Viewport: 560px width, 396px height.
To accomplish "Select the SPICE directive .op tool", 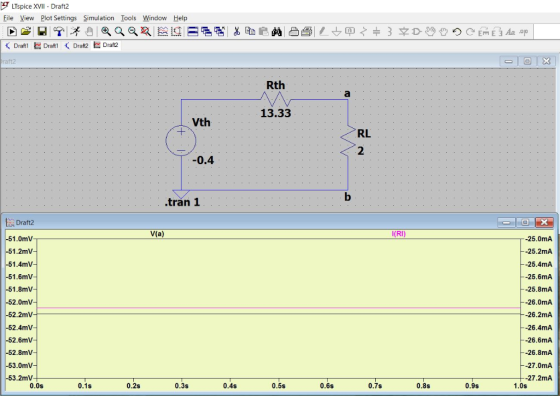I will 524,32.
